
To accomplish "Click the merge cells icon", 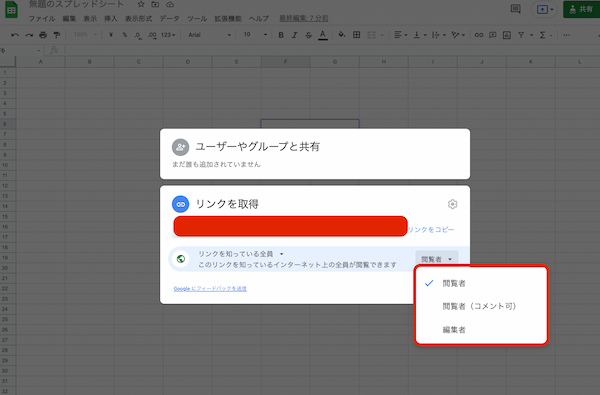I will [371, 35].
